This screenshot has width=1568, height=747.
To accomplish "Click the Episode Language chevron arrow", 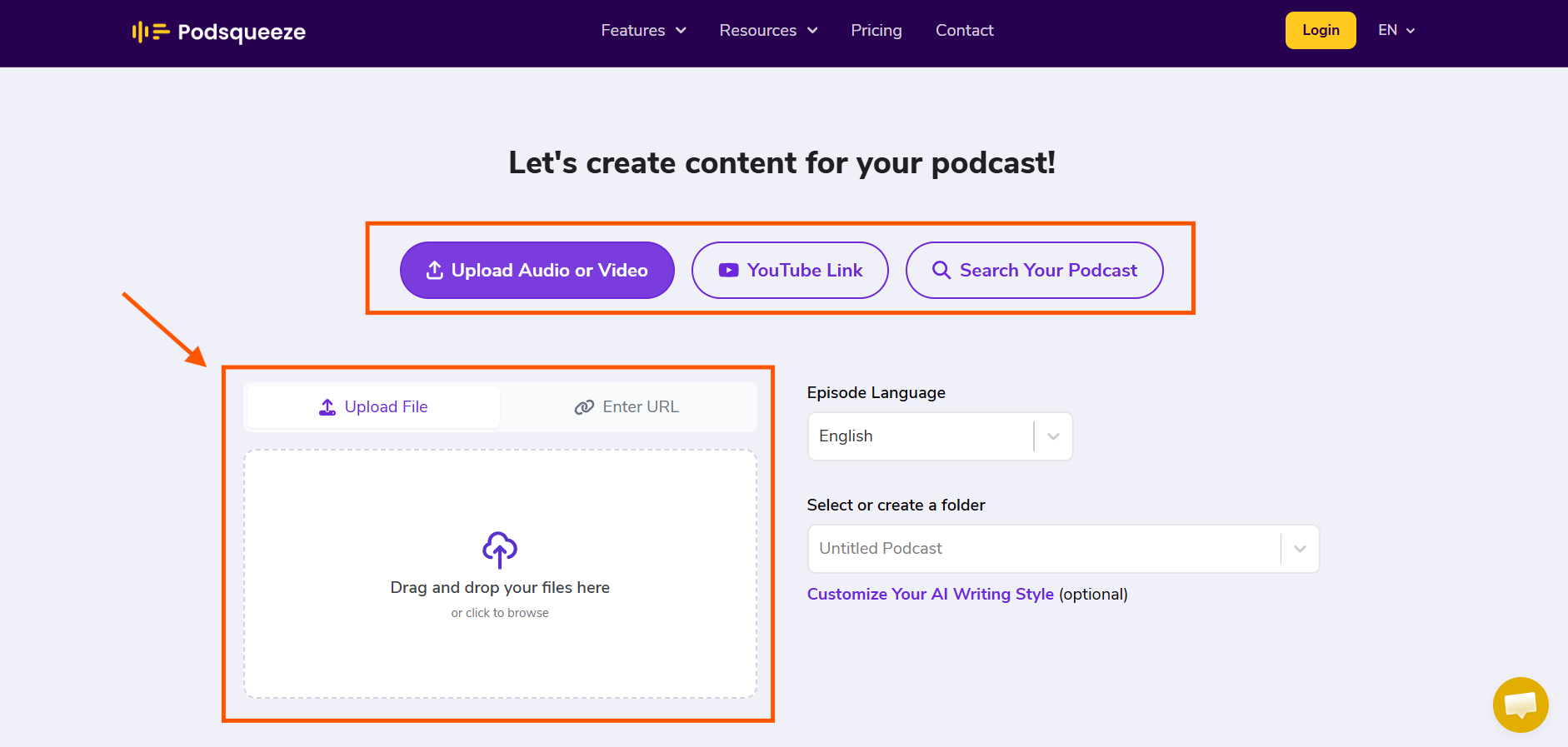I will pos(1053,436).
